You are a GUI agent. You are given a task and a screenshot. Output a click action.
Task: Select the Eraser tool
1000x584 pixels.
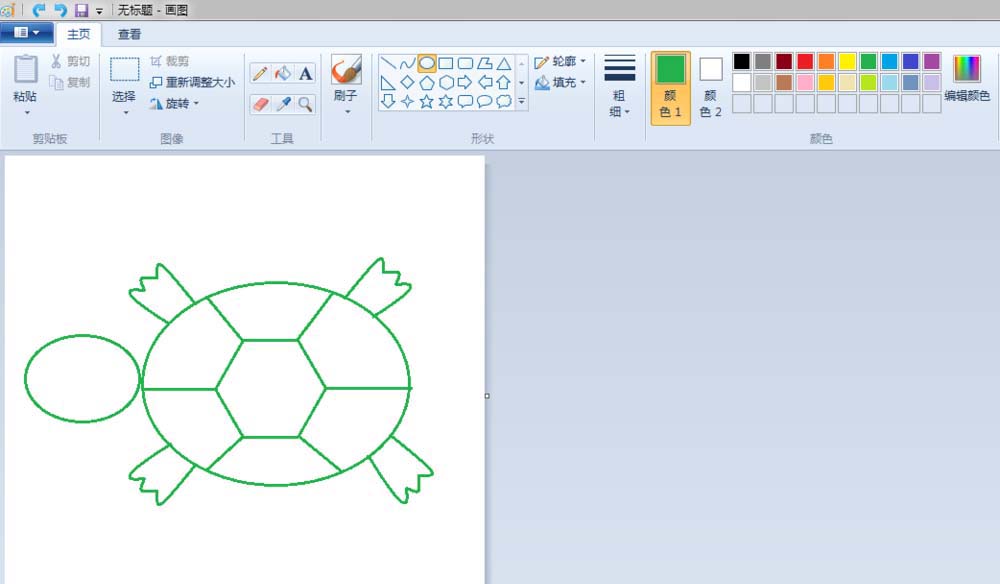click(260, 104)
